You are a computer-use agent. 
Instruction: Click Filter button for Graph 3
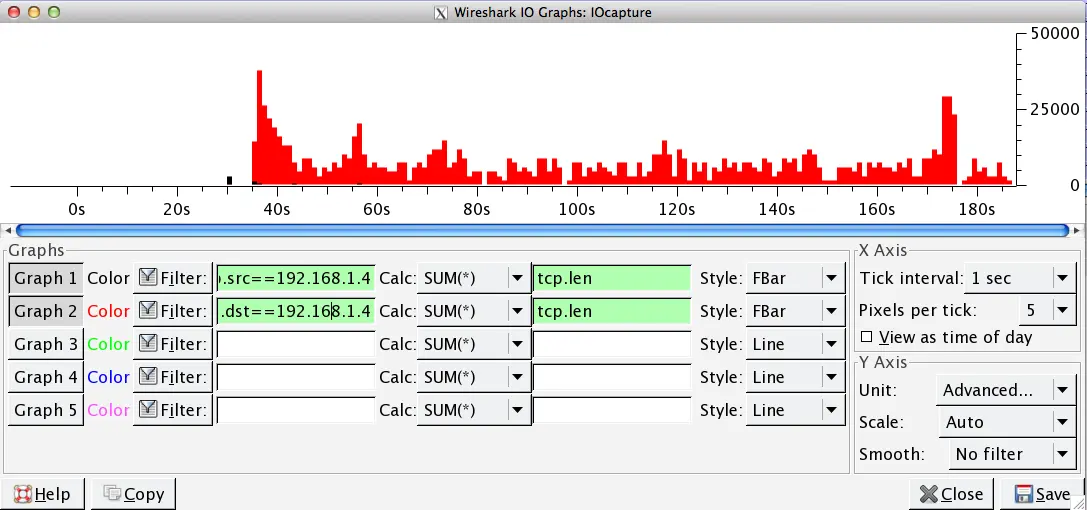coord(173,344)
